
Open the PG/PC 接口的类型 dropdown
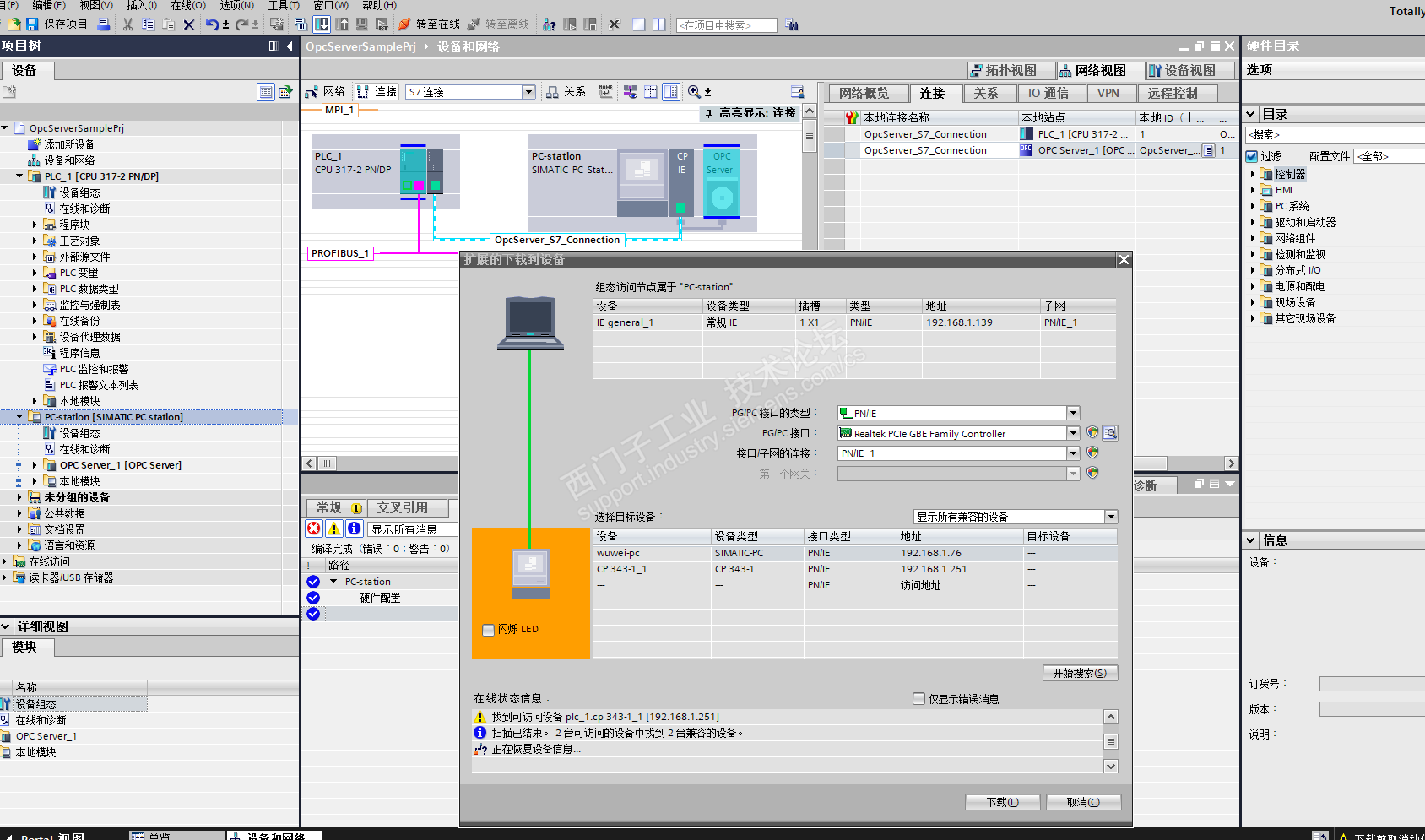(x=1073, y=413)
